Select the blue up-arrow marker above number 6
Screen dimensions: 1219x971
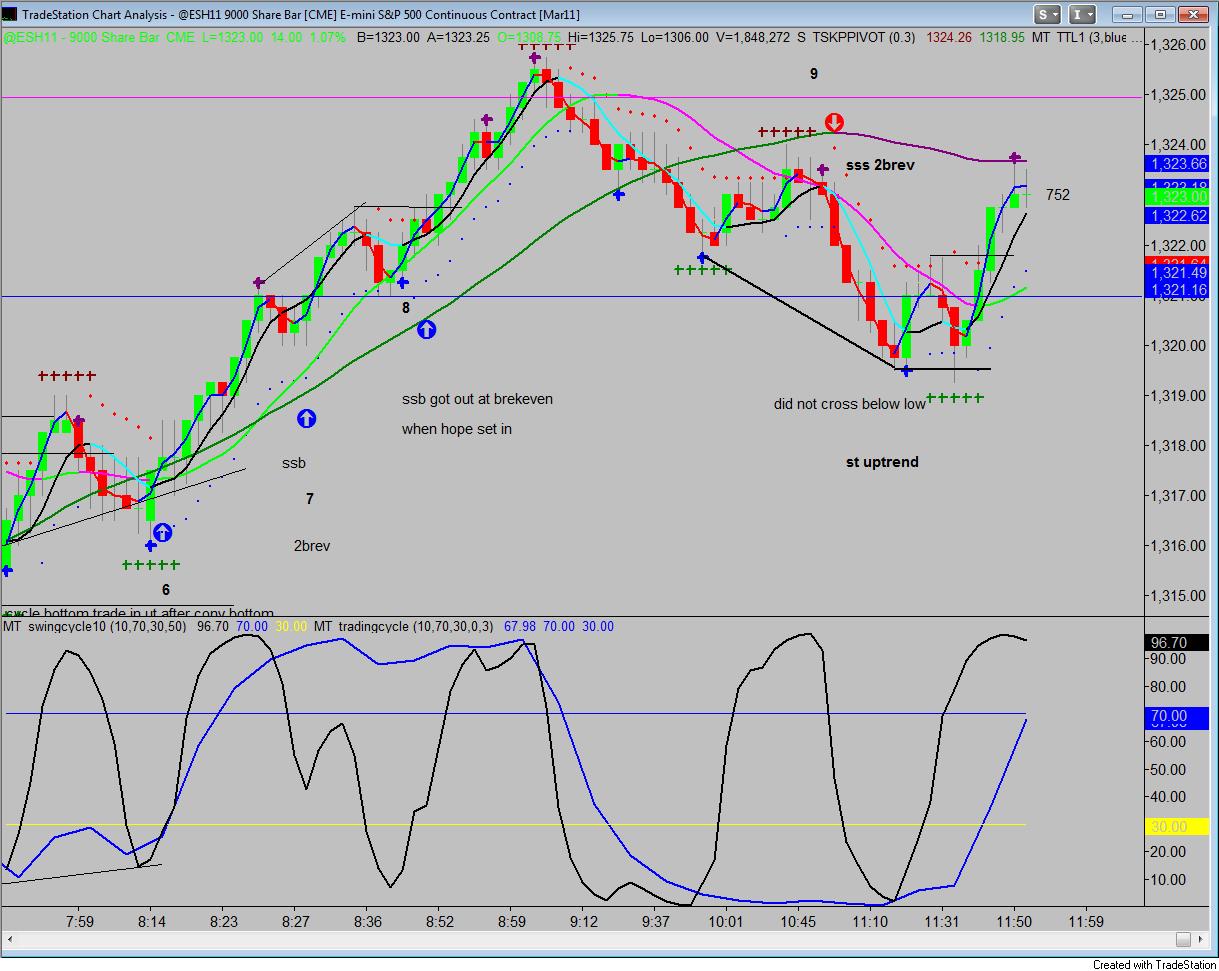pyautogui.click(x=162, y=532)
